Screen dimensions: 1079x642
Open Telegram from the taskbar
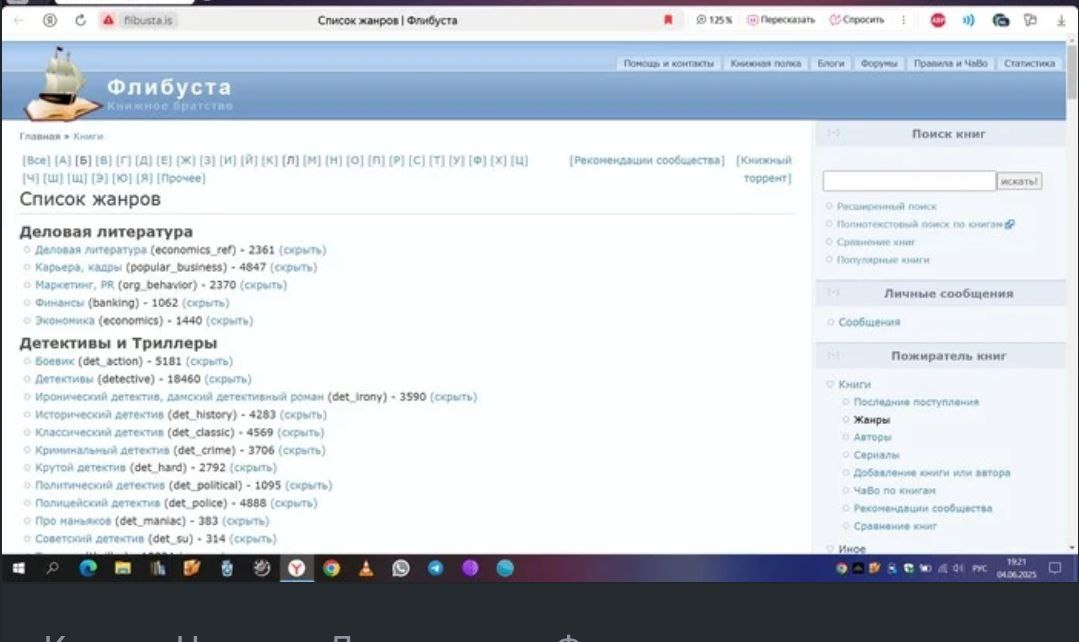[436, 568]
